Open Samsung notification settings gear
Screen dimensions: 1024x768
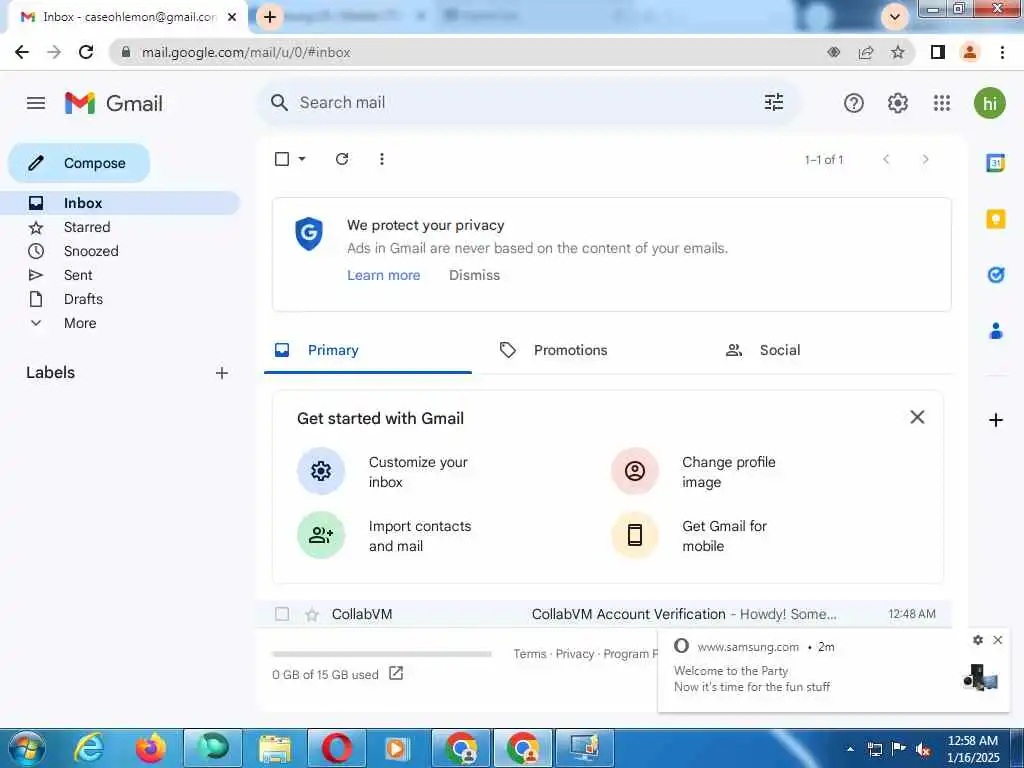point(978,640)
